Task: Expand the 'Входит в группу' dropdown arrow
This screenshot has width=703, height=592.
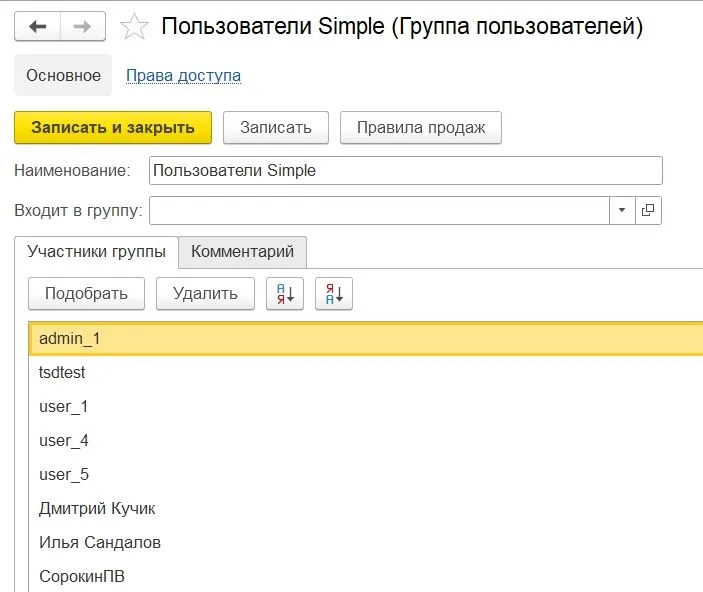Action: [622, 210]
